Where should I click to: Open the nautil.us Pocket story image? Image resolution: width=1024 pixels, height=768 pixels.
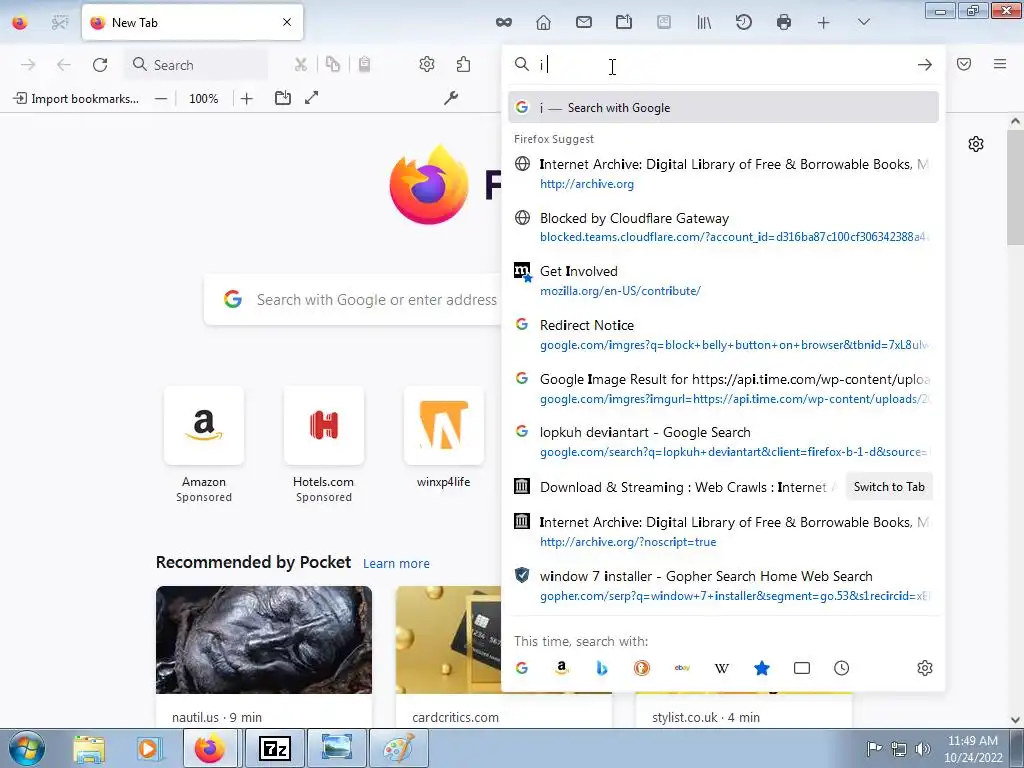pyautogui.click(x=264, y=639)
